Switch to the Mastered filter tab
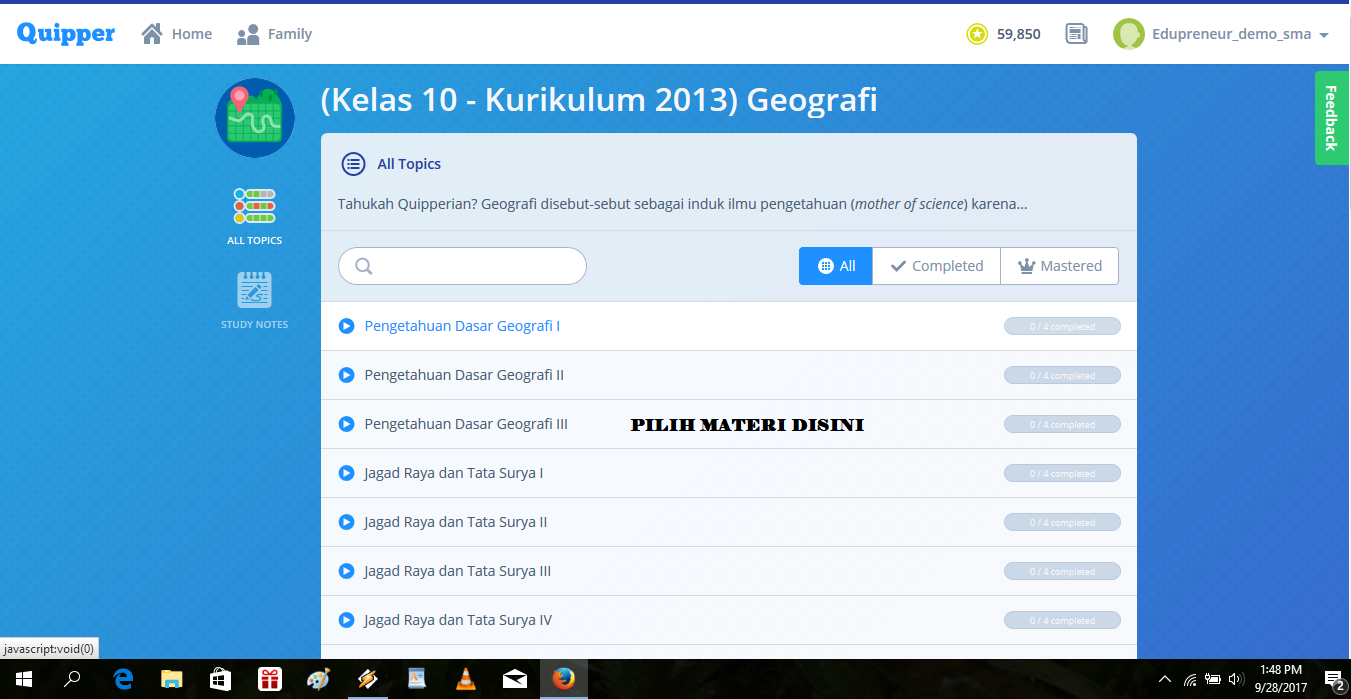 pyautogui.click(x=1059, y=265)
